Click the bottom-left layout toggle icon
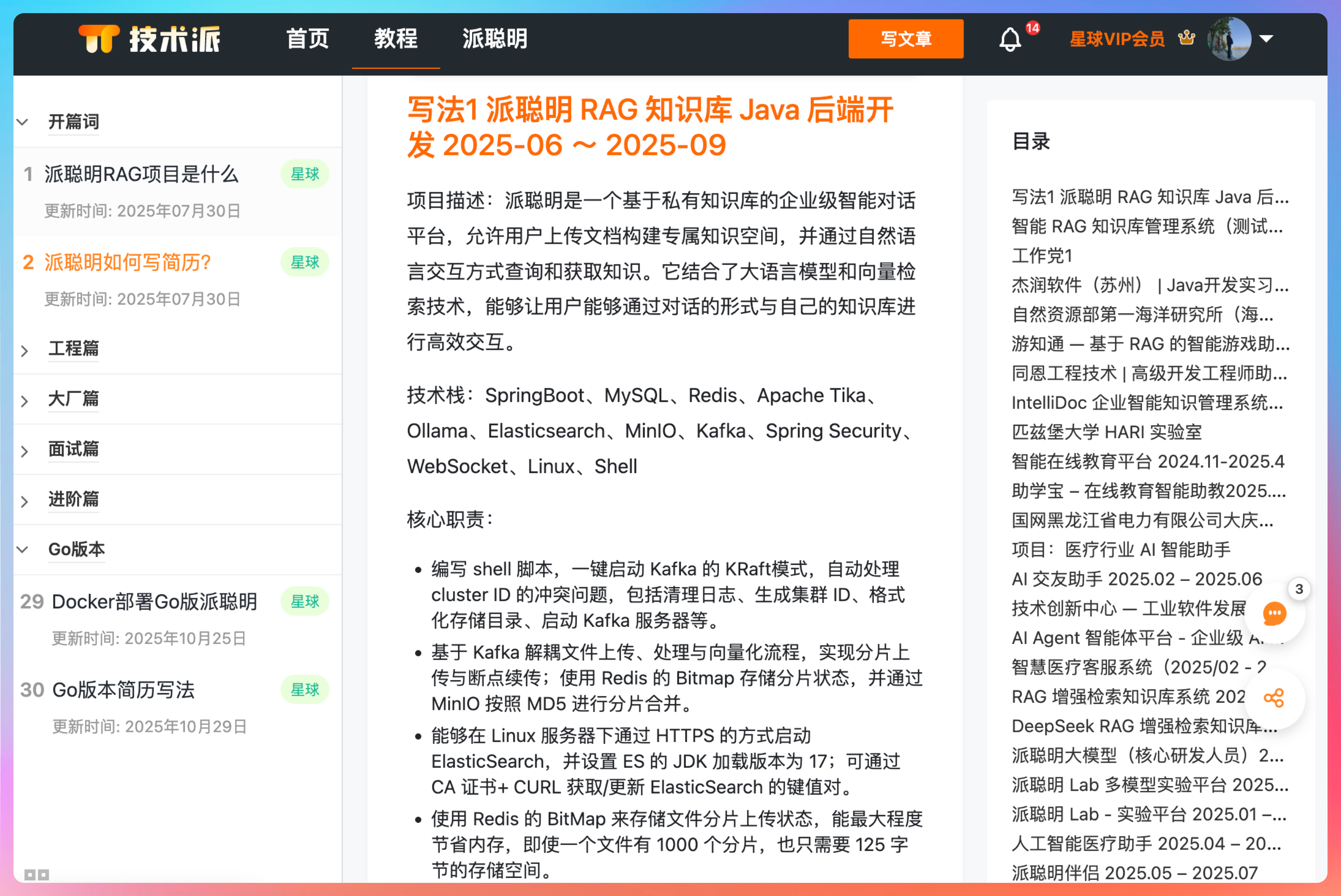 (36, 874)
